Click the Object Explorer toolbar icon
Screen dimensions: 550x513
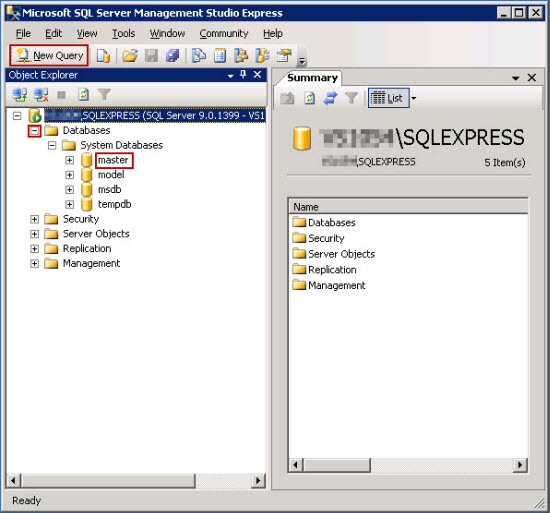click(x=241, y=56)
